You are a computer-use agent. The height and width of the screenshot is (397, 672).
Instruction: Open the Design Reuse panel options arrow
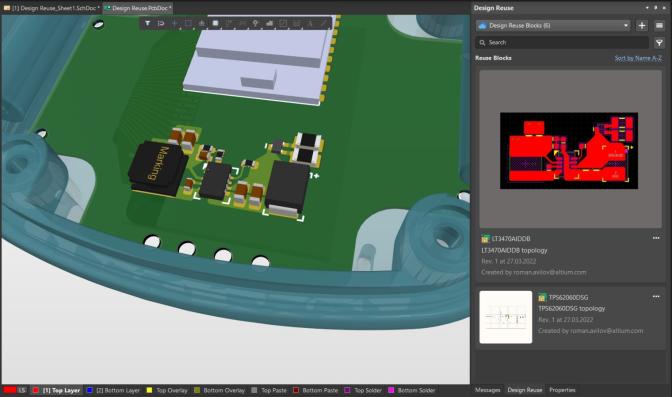click(x=647, y=8)
